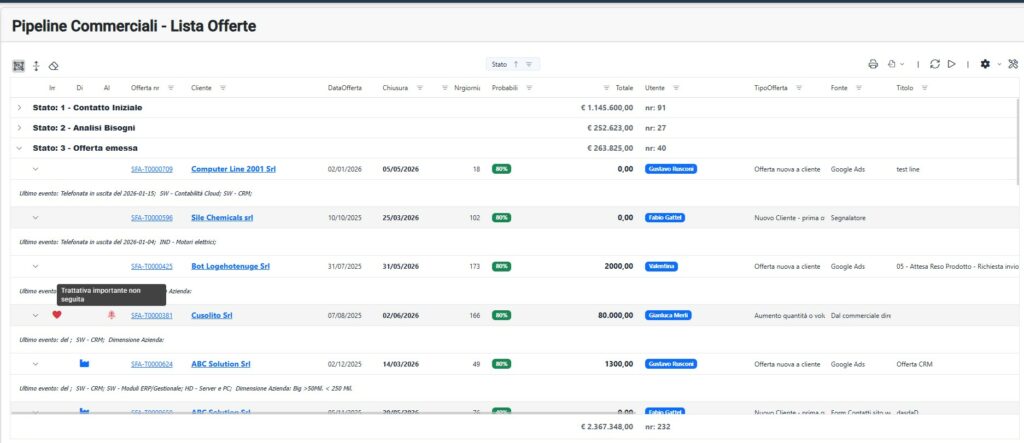
Task: Open offer SFA-T0000596 link
Action: click(152, 218)
